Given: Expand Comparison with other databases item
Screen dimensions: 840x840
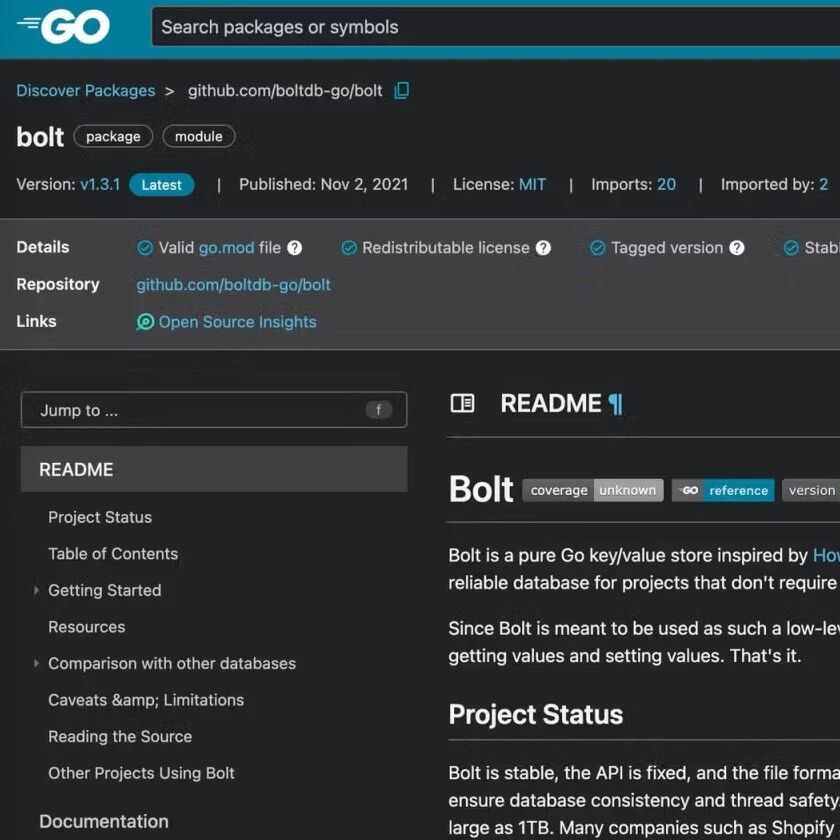Looking at the screenshot, I should 36,663.
